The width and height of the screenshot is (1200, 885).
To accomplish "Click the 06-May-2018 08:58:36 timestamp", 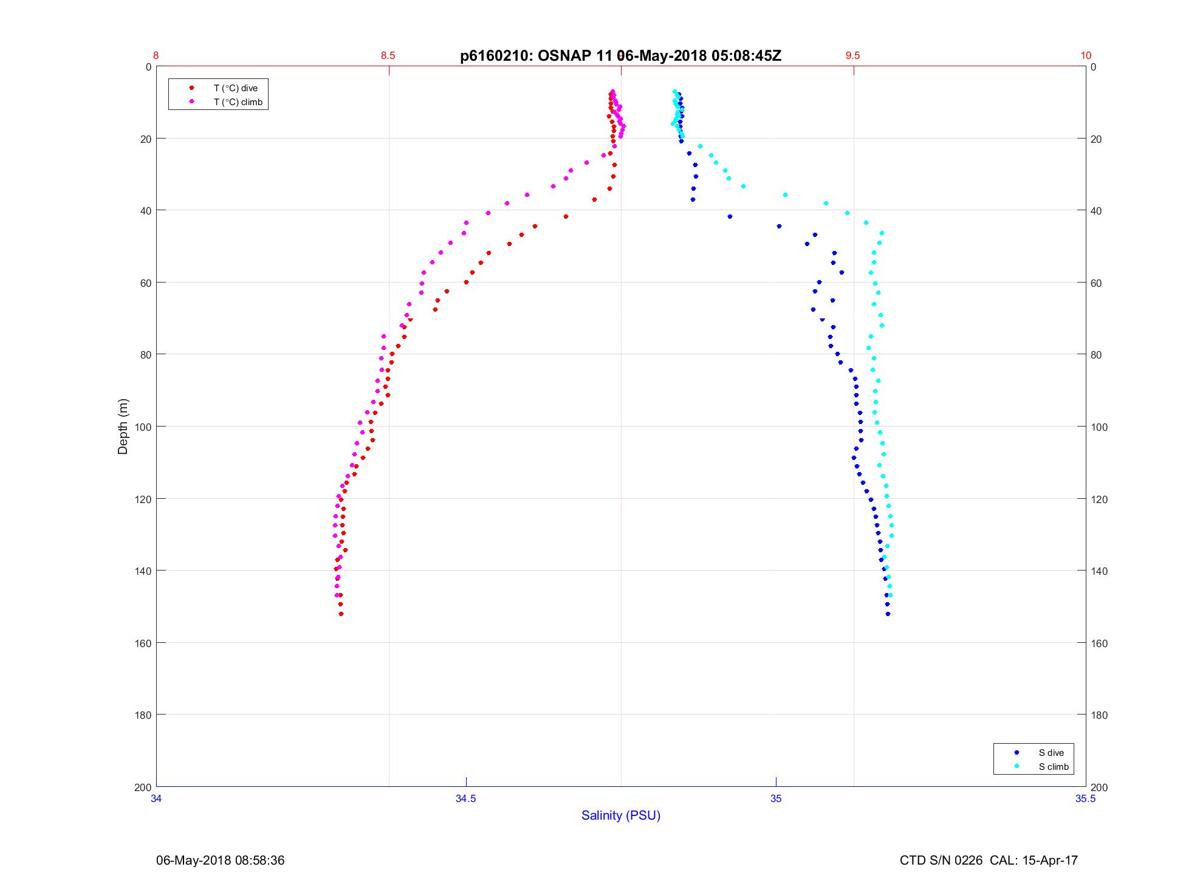I will (221, 860).
